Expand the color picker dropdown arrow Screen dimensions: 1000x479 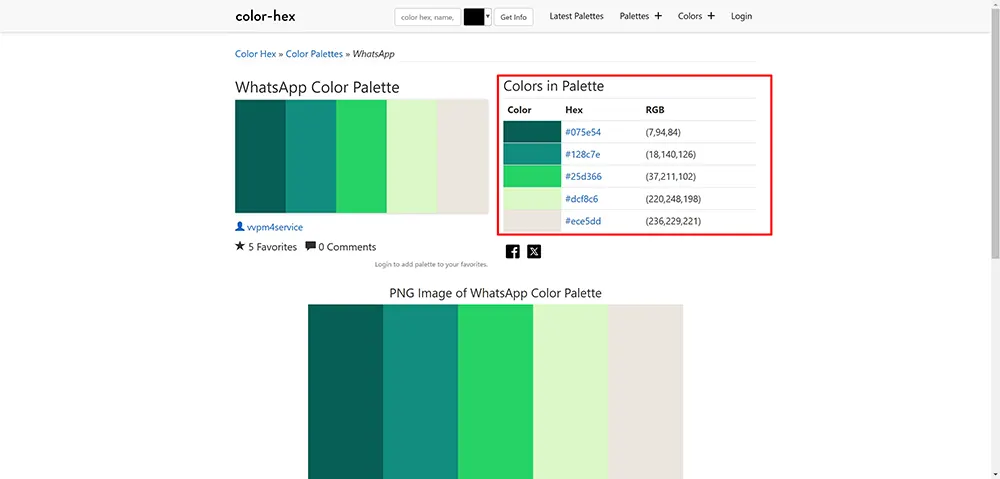[488, 17]
